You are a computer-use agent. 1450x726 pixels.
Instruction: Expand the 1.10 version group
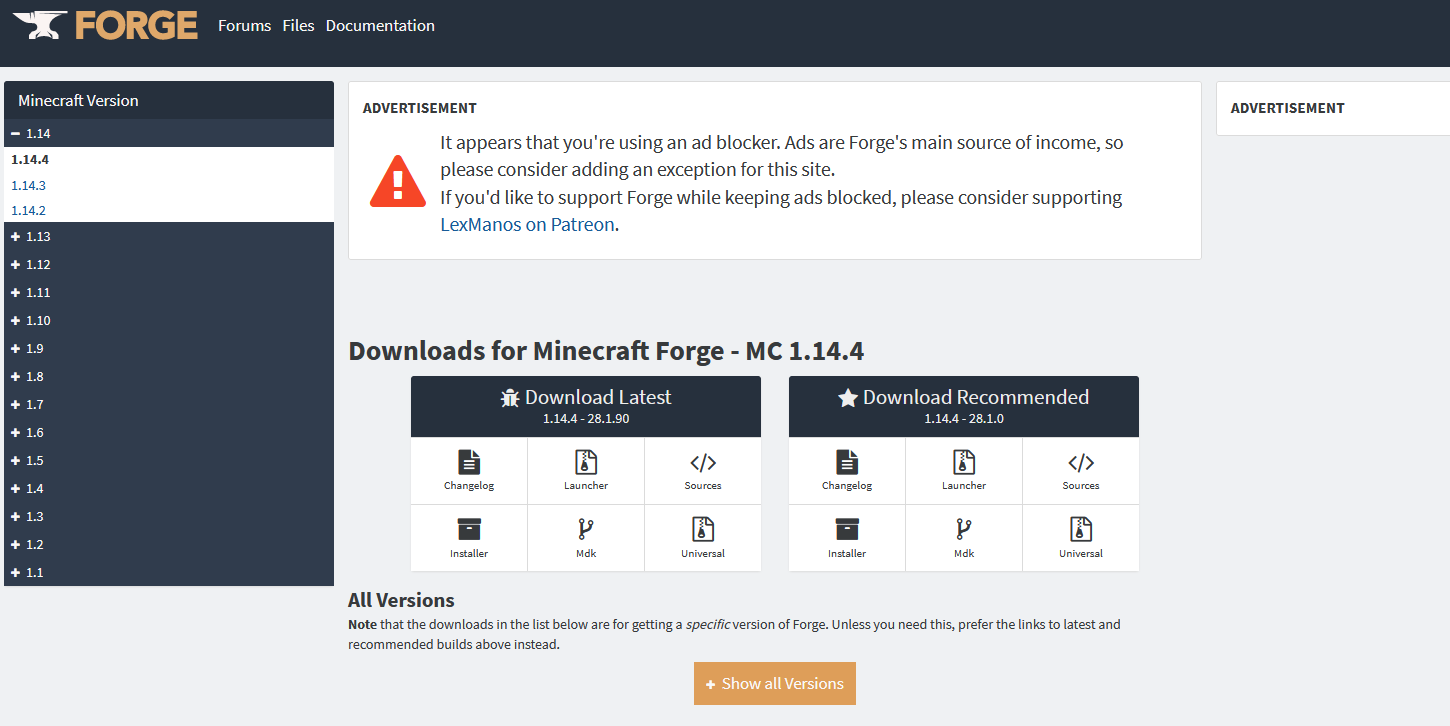169,320
